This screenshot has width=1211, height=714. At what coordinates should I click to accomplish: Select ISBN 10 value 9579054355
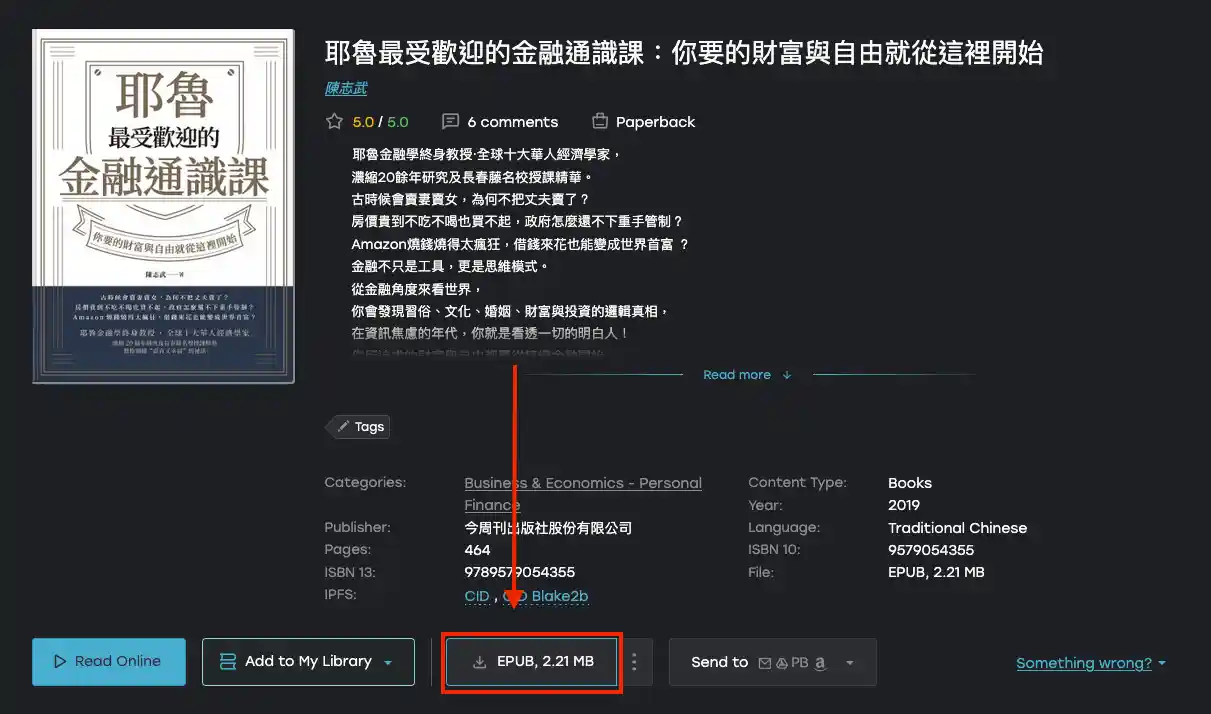point(931,550)
